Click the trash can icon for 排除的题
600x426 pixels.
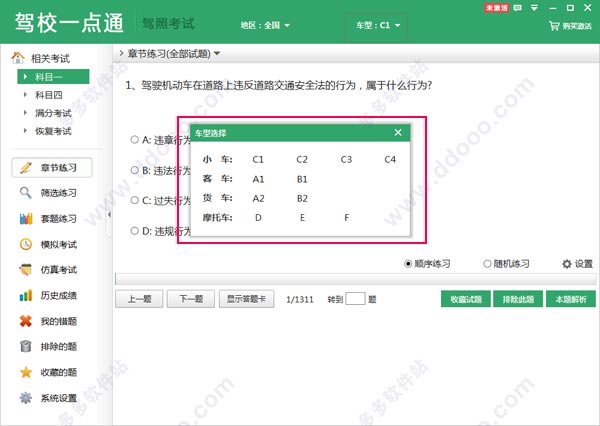click(26, 346)
